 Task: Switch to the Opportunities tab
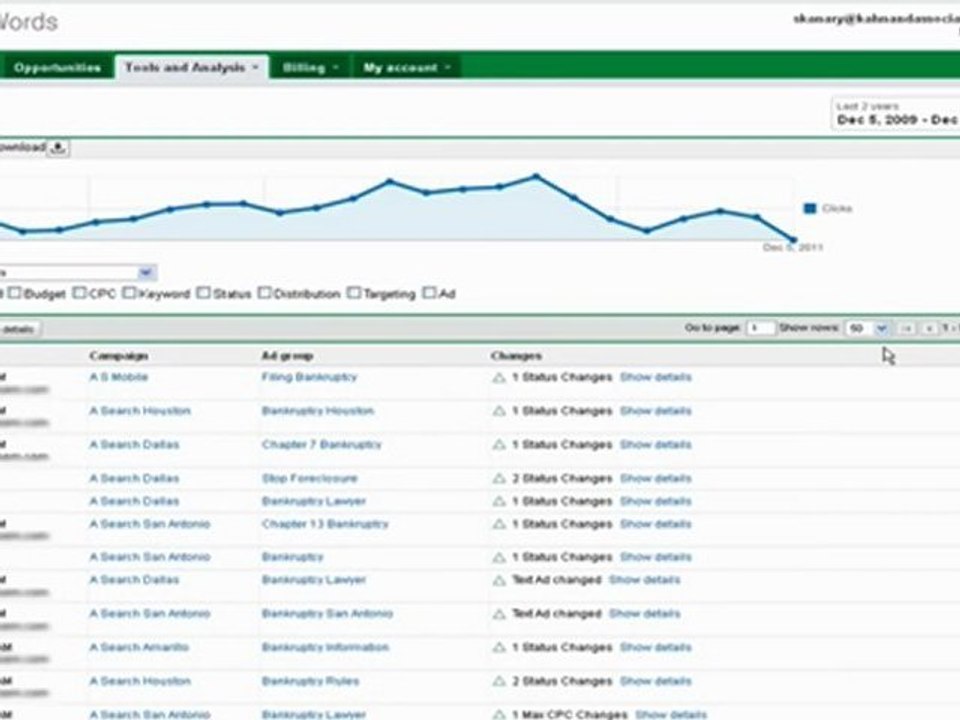(x=57, y=67)
